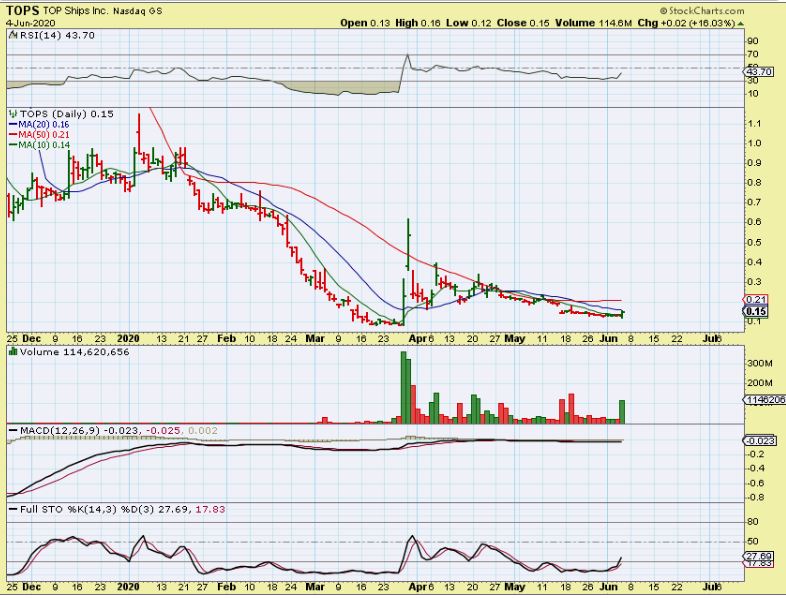Click the Chg +0.02 (+16.03%) value

click(686, 23)
